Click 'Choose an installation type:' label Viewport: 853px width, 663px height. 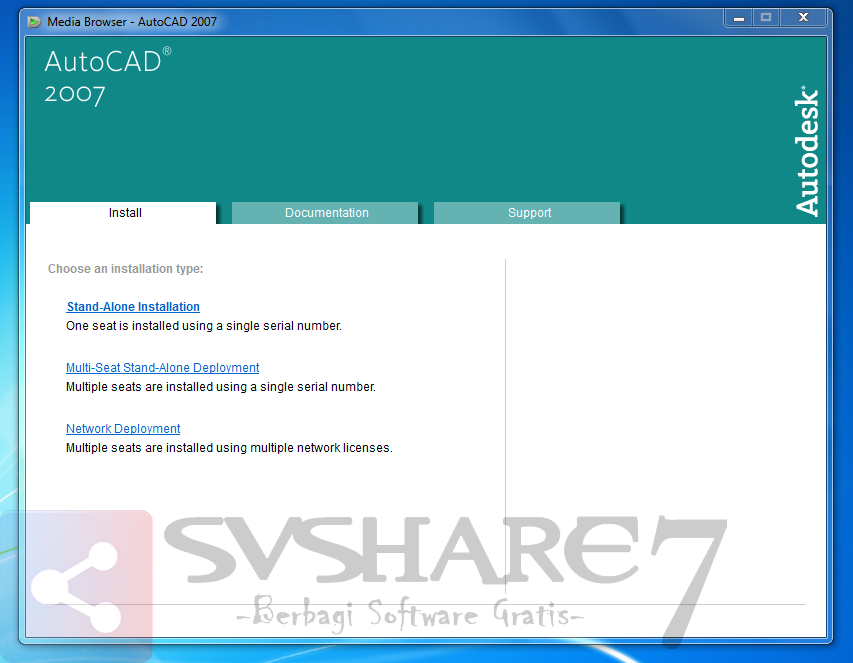126,269
